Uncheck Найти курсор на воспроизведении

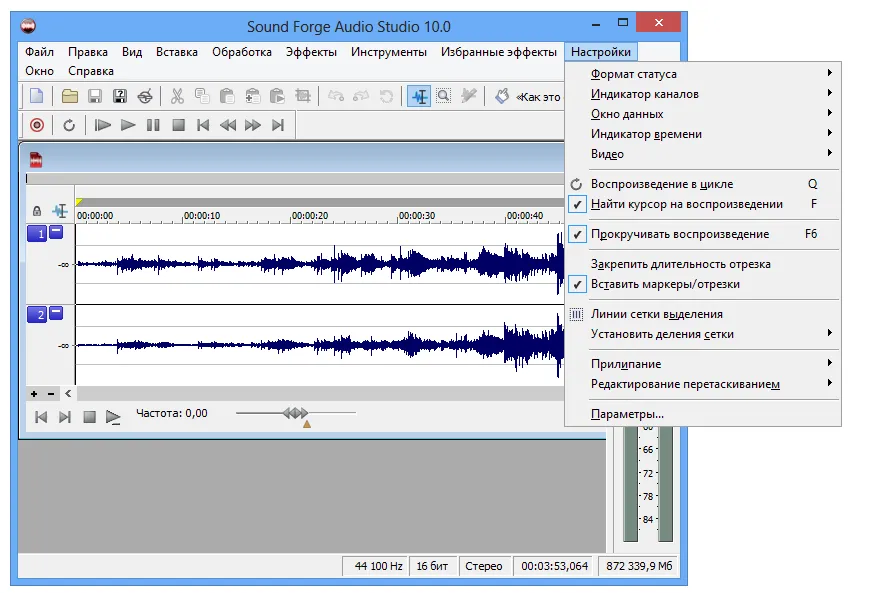(702, 204)
